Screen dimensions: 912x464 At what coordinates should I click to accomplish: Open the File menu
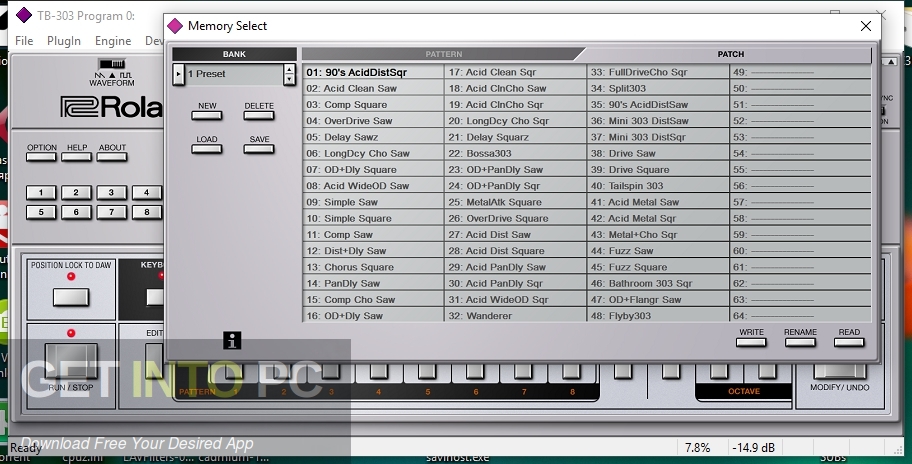pyautogui.click(x=24, y=41)
